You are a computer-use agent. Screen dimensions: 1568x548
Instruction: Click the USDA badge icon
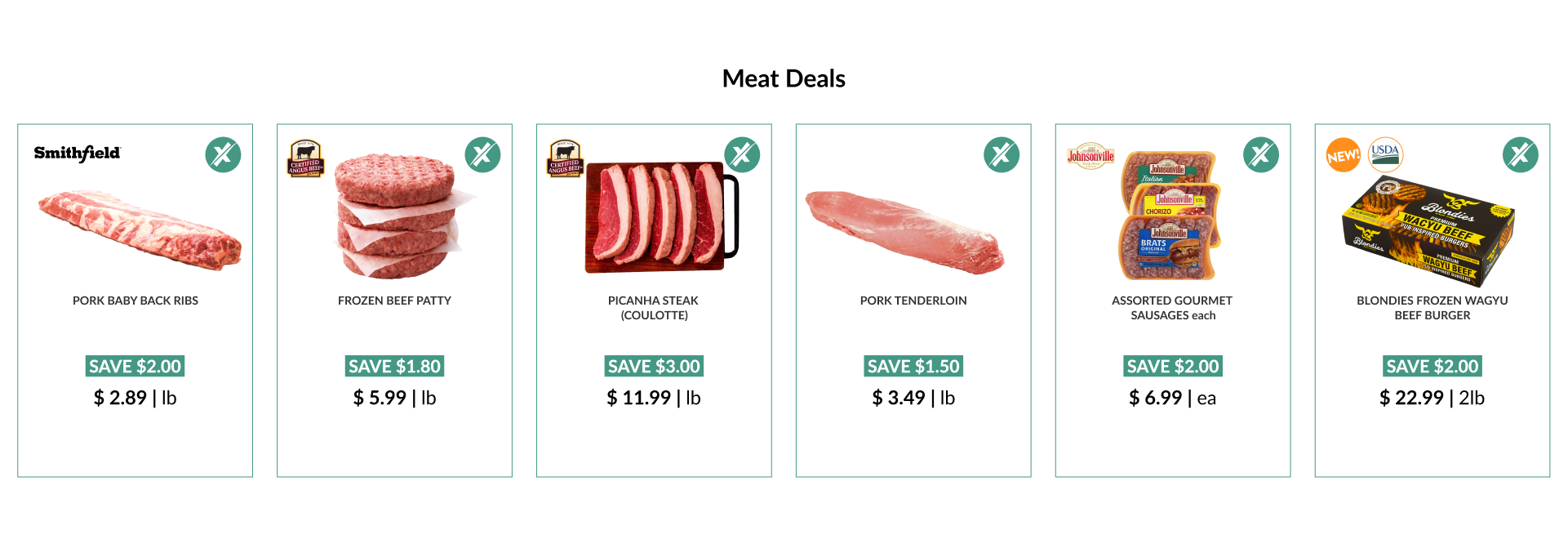point(1385,154)
